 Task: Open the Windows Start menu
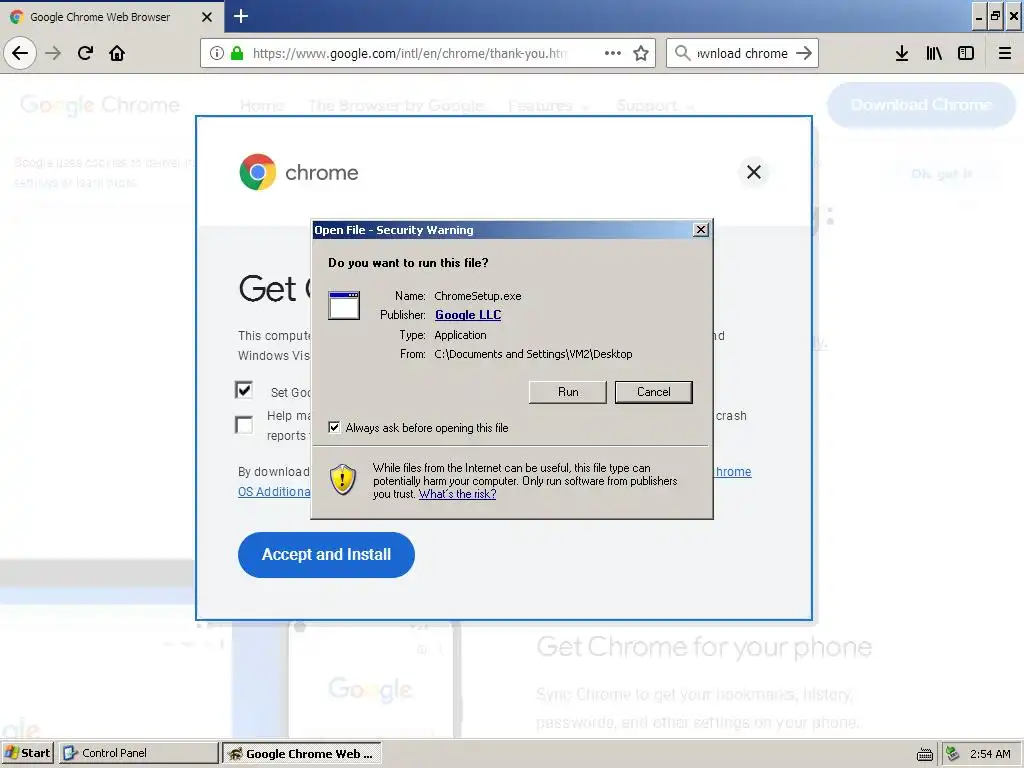tap(27, 753)
